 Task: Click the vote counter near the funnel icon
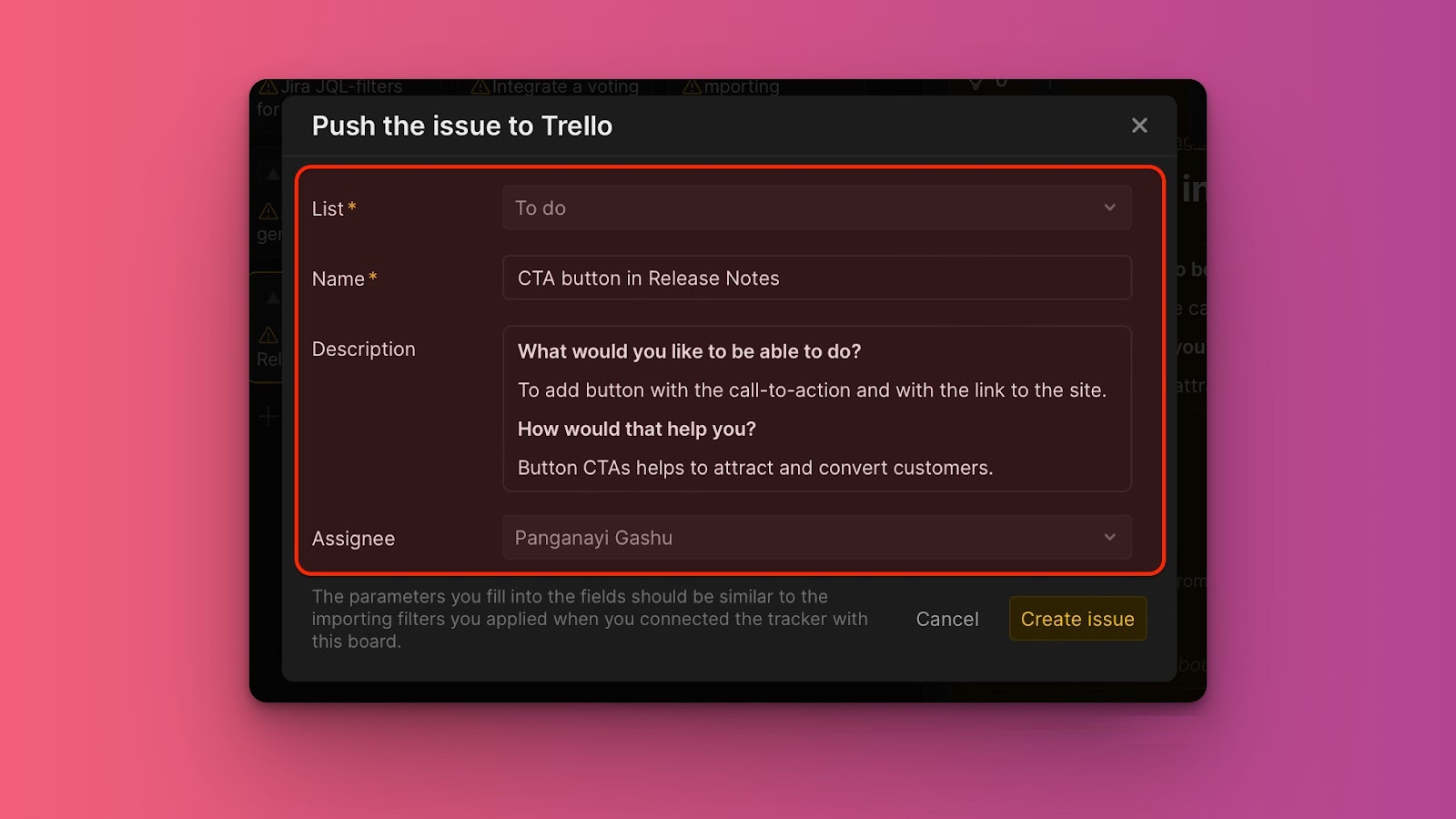[1001, 82]
